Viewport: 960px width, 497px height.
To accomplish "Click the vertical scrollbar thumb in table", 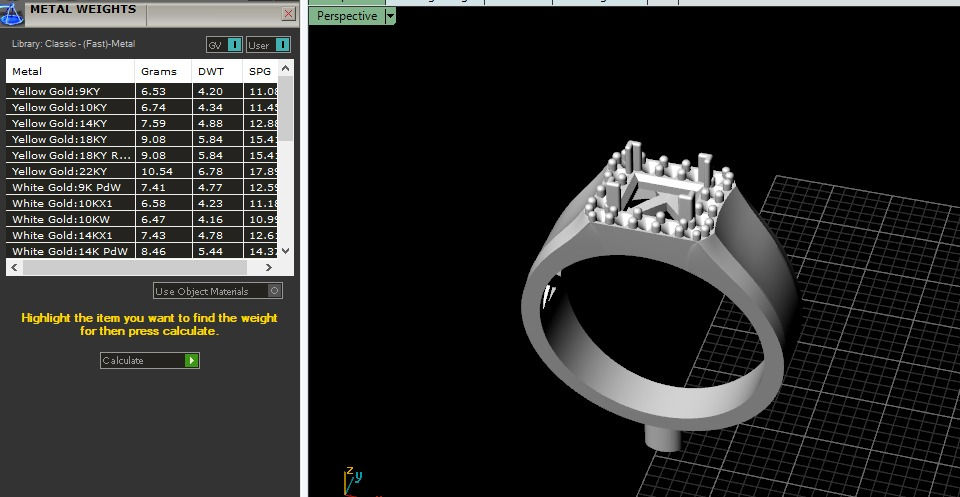I will click(x=285, y=108).
